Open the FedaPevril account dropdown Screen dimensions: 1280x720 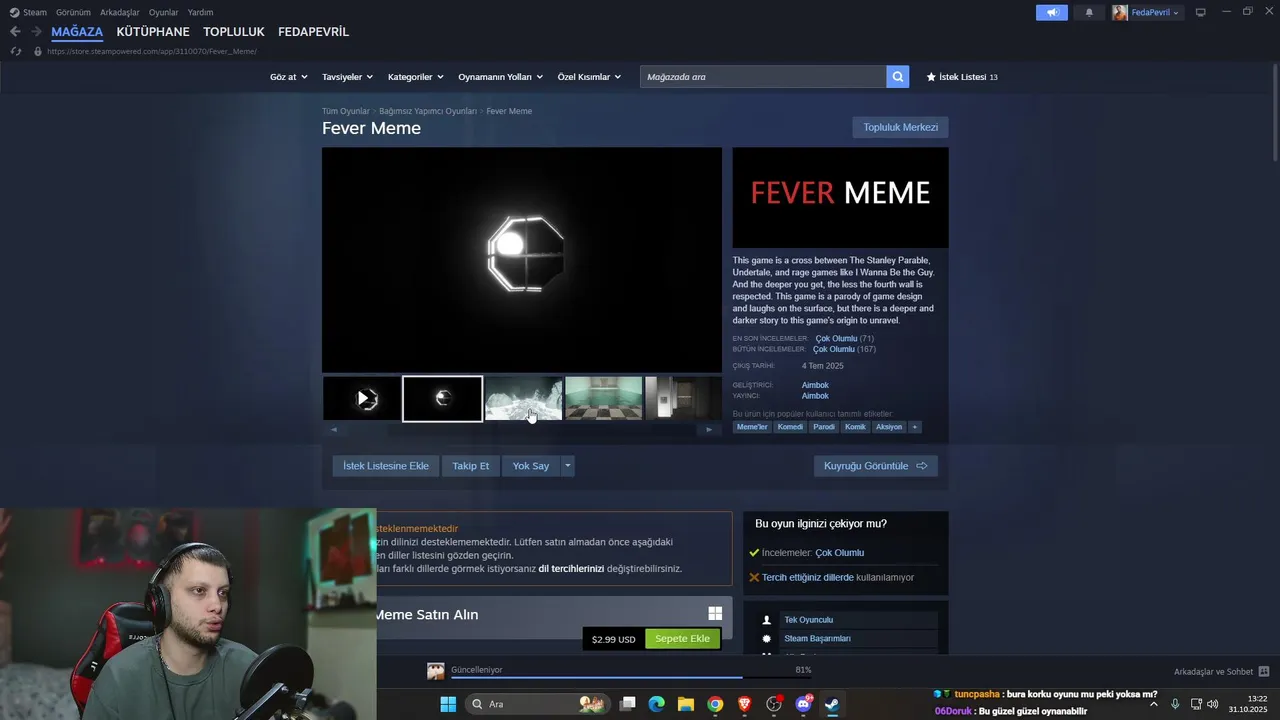tap(1147, 12)
